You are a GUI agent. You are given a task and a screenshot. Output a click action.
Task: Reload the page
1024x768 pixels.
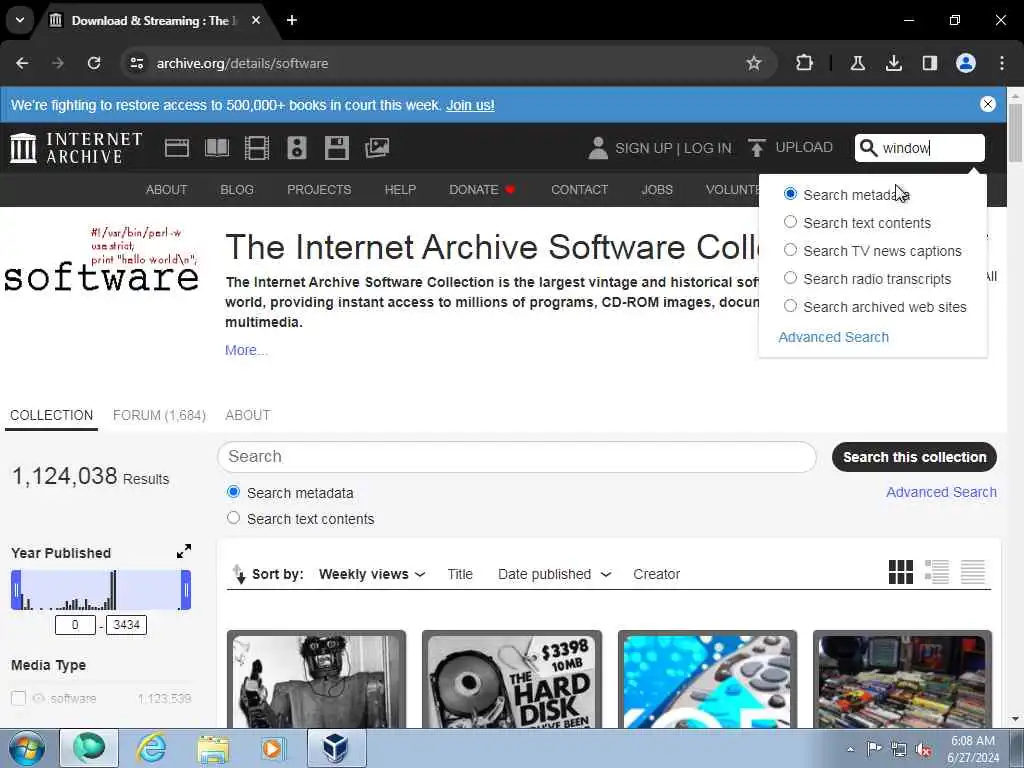(x=94, y=63)
